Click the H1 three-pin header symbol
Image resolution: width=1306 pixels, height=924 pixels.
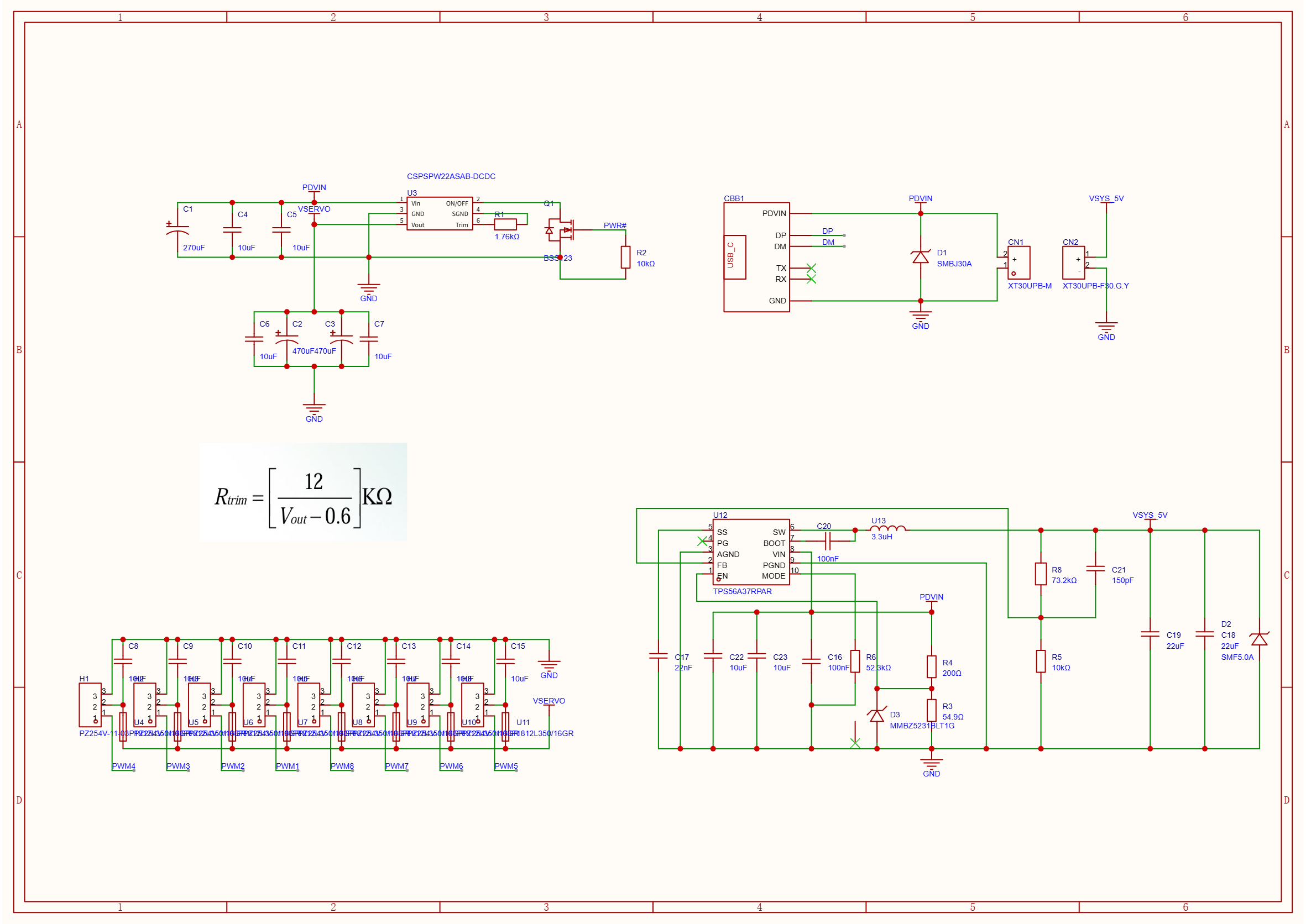point(90,705)
